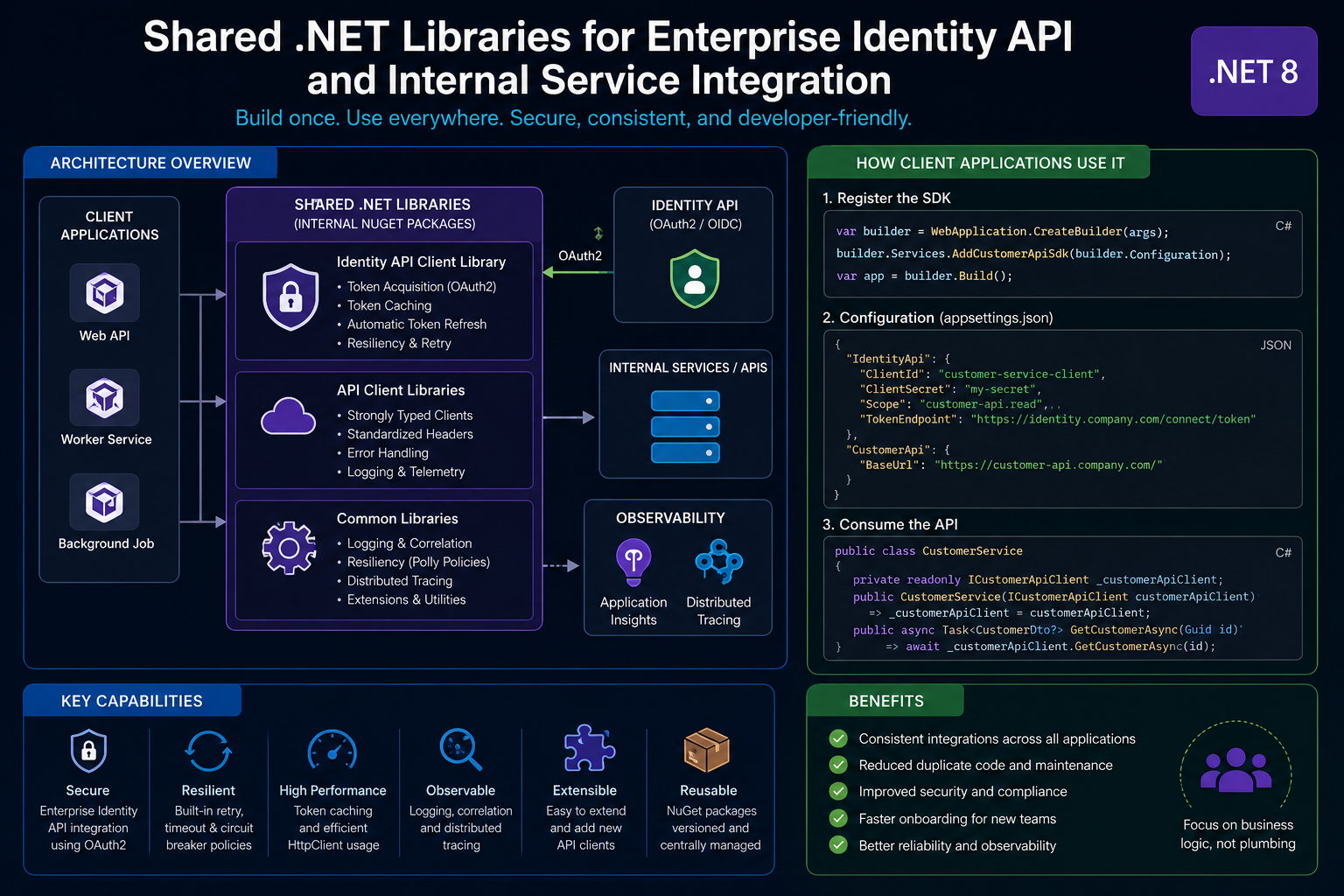Click the shield lock icon in Identity API Client Library
Screen dimensions: 1344x896
(x=290, y=297)
